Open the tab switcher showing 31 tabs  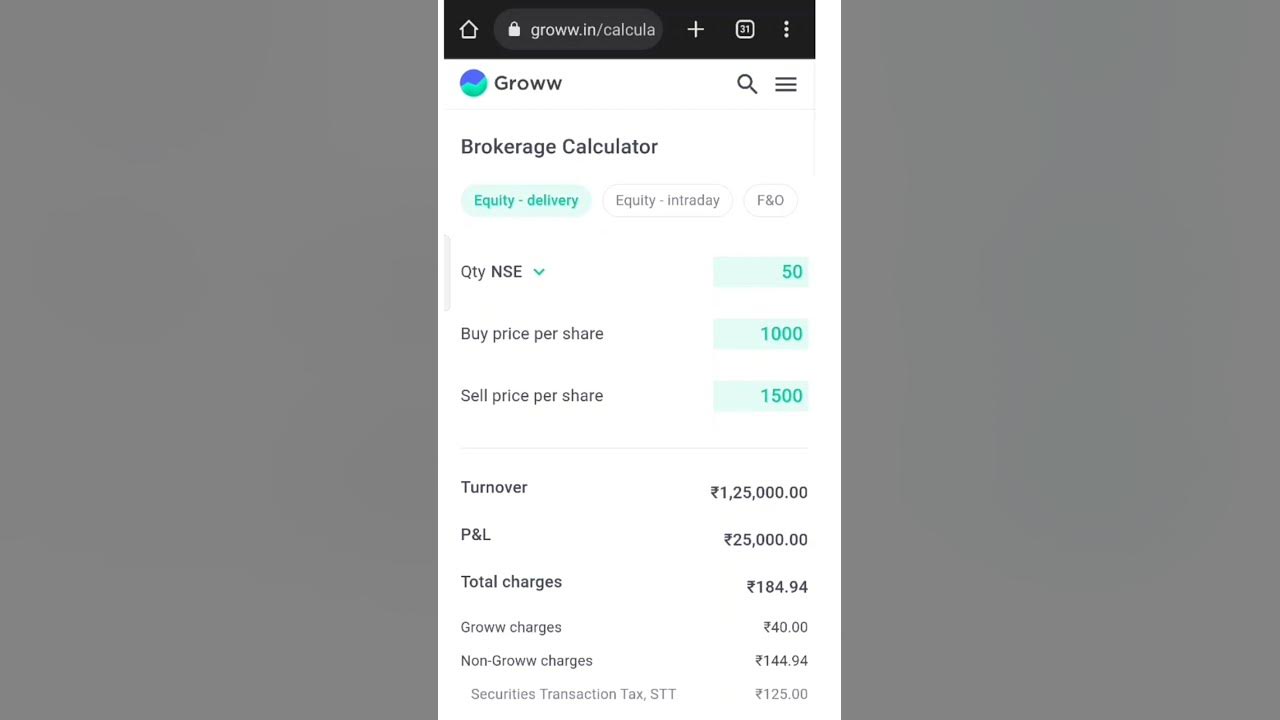click(x=745, y=30)
